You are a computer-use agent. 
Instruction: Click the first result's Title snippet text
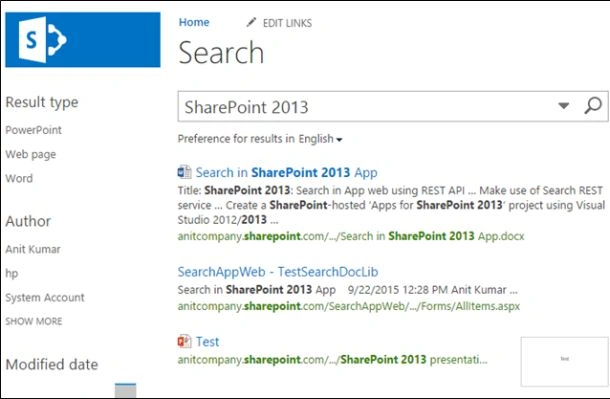tap(391, 205)
